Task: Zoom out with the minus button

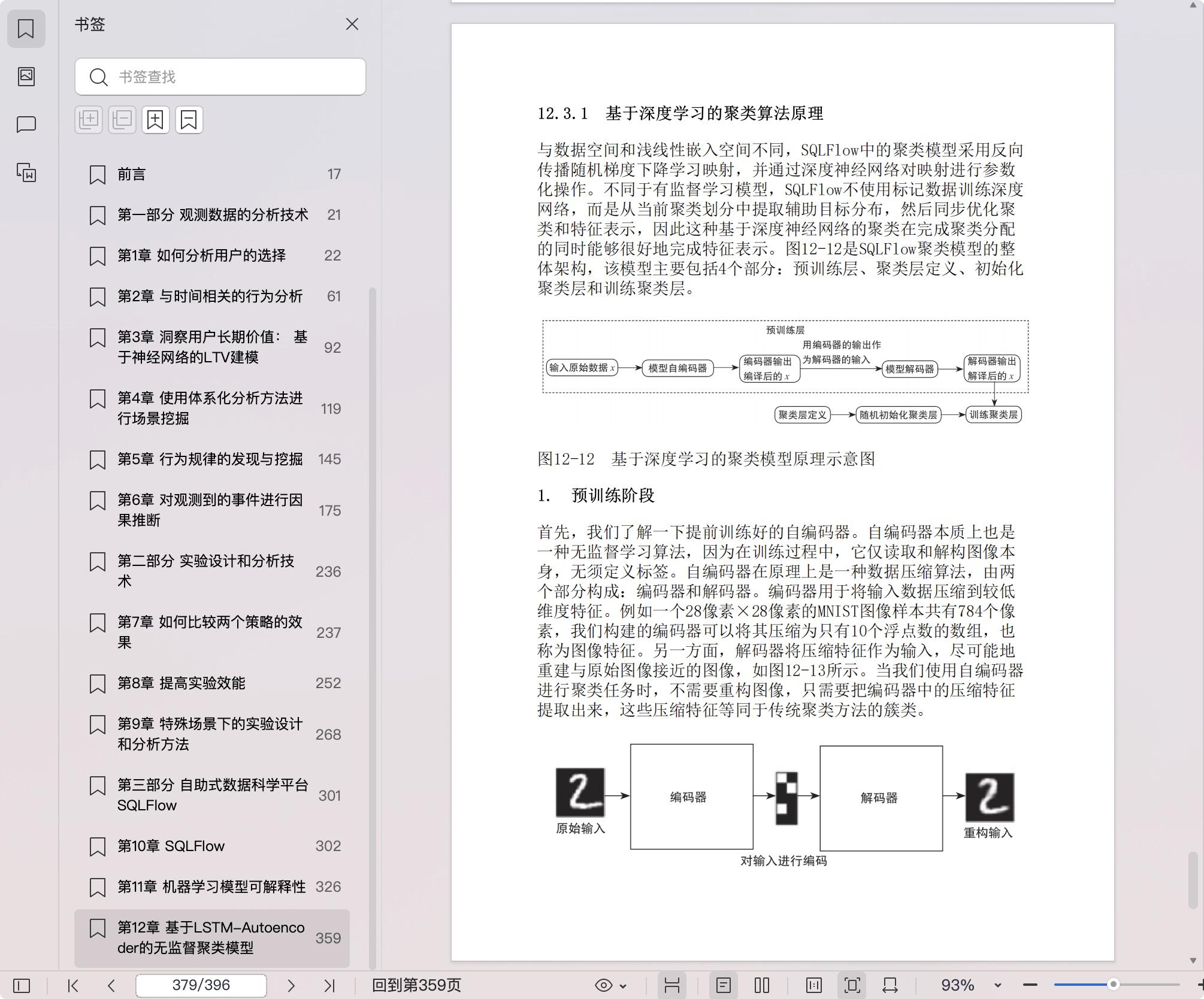Action: (x=1030, y=985)
